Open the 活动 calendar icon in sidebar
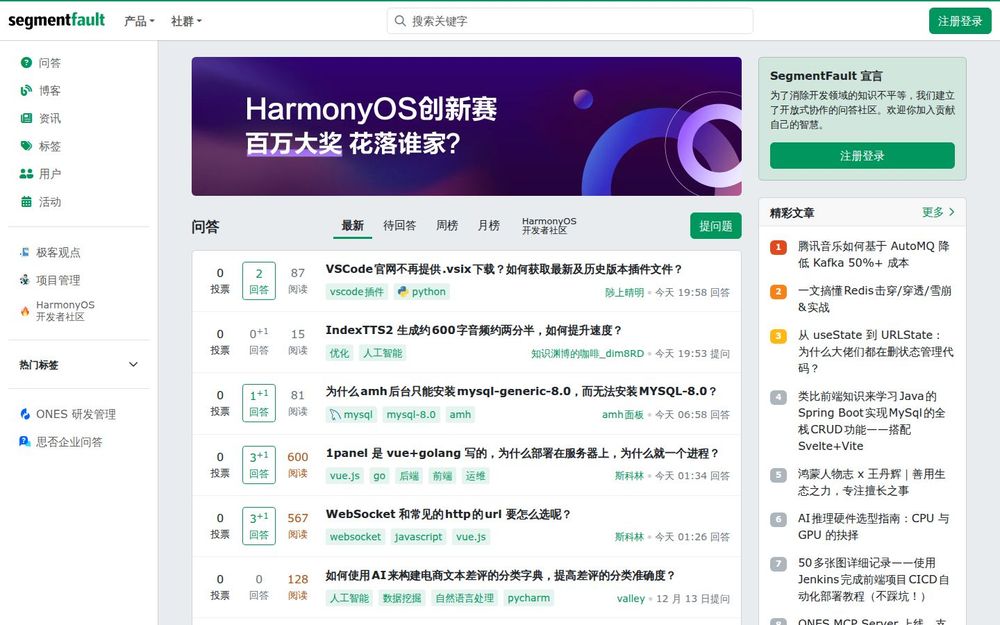This screenshot has width=1000, height=625. point(26,202)
